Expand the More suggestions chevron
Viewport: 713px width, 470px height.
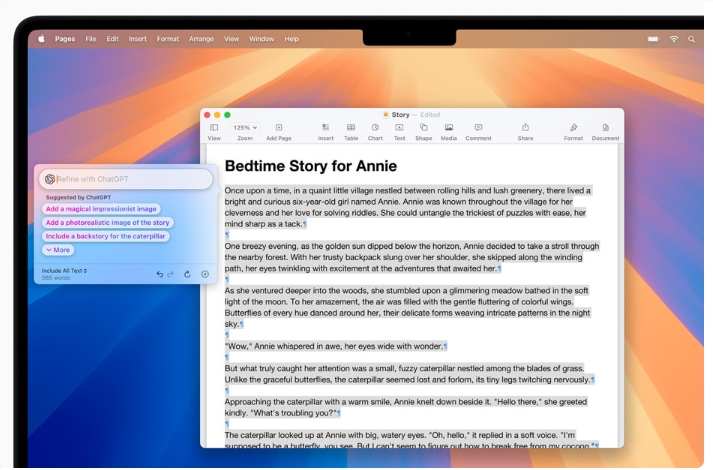tap(58, 250)
